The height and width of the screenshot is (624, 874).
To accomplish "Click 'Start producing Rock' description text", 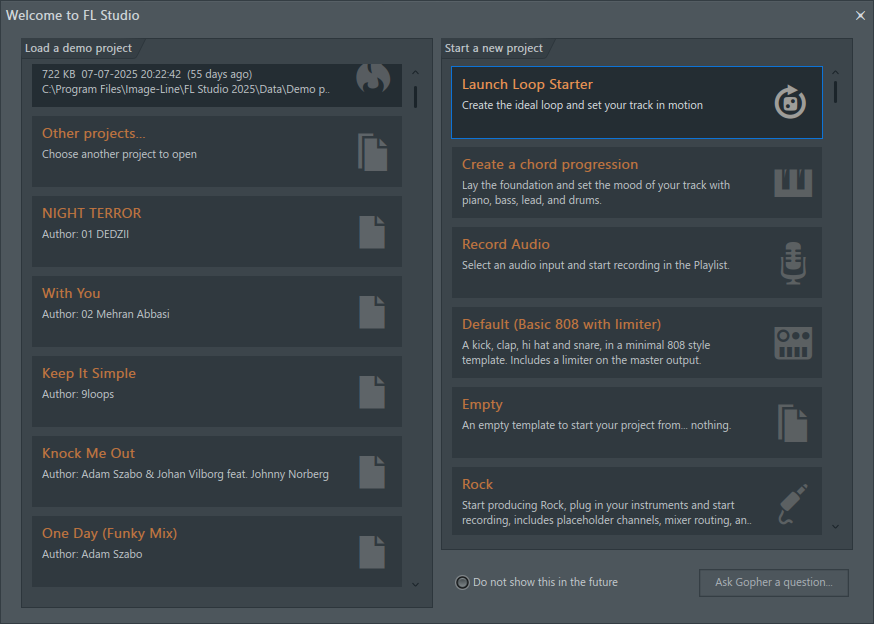I will (x=606, y=512).
